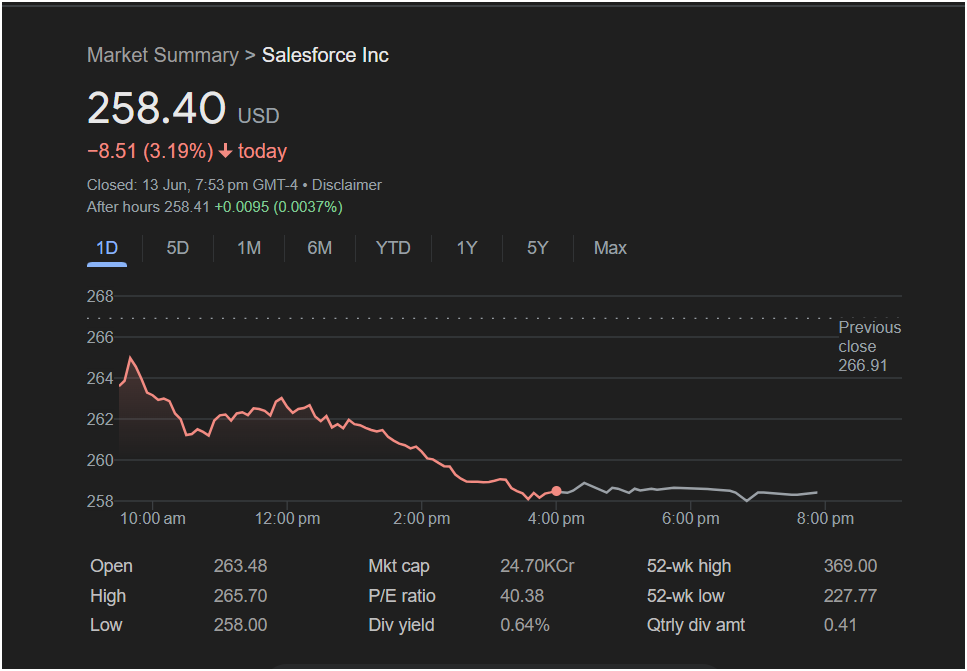Viewport: 967px width, 671px height.
Task: Click the P/E ratio label
Action: click(401, 596)
